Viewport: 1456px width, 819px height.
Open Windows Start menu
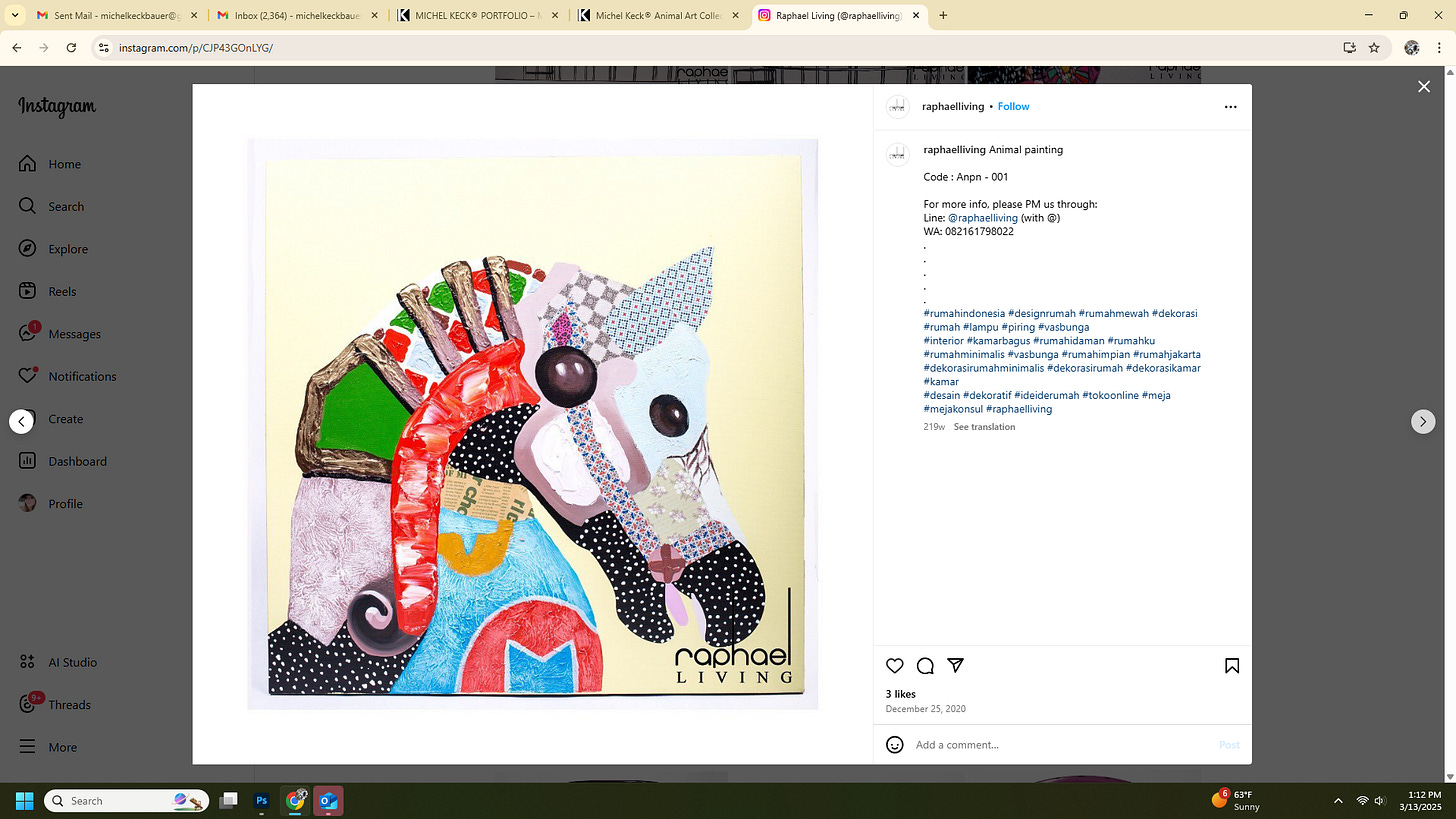(25, 801)
